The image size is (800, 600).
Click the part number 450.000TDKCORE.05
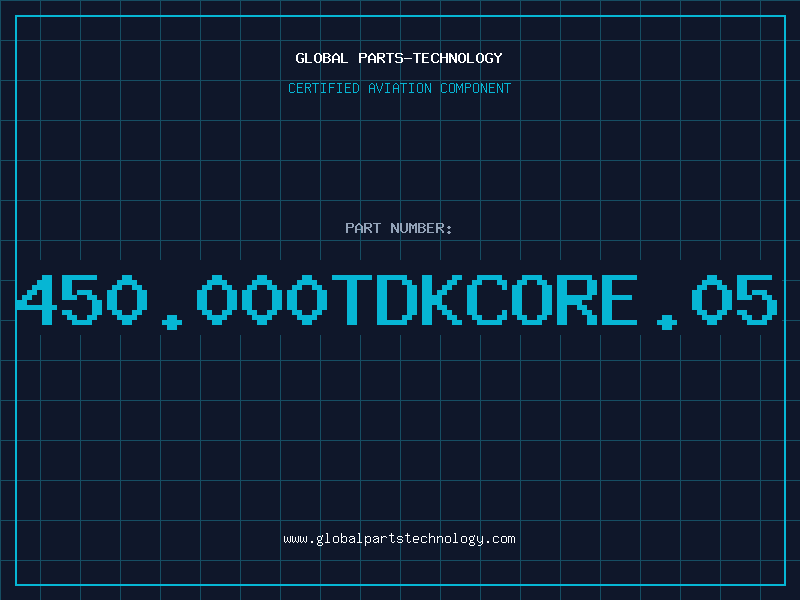(397, 301)
